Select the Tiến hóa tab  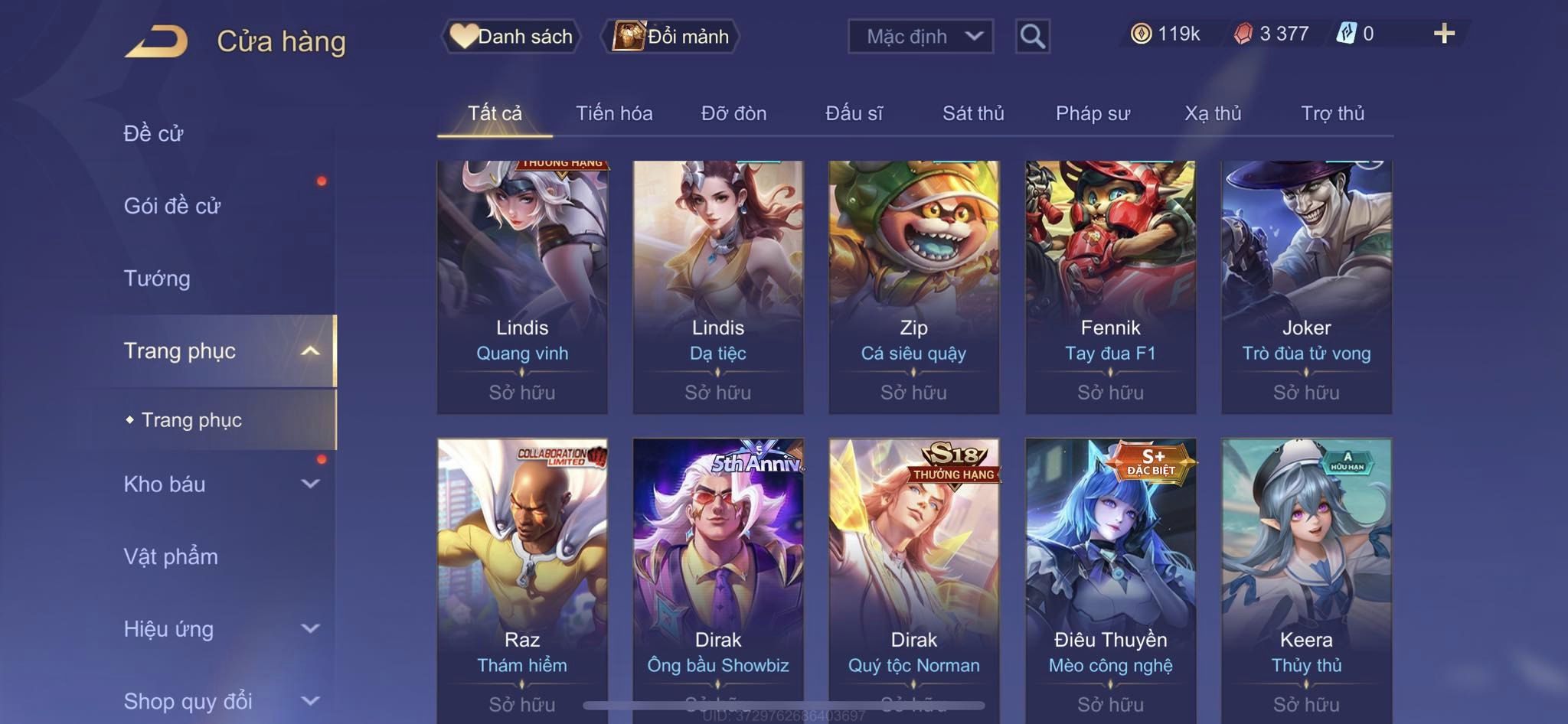[x=614, y=113]
